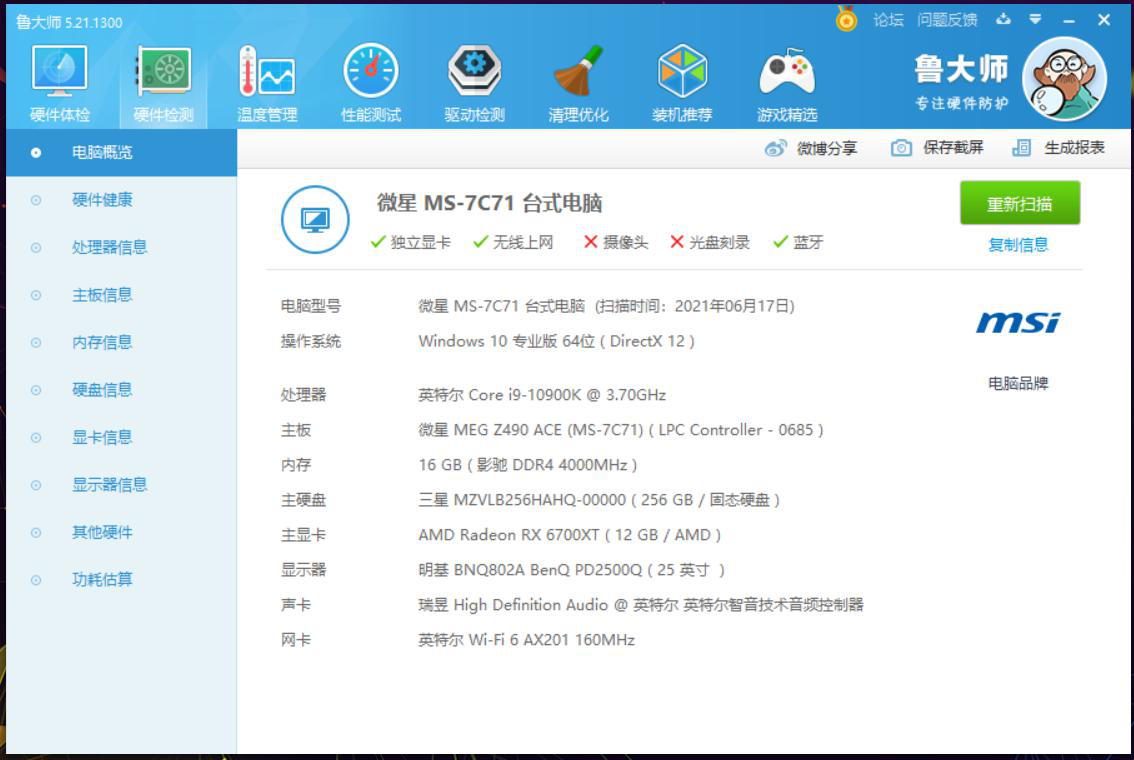Open 驱动检测 driver detection icon
Image resolution: width=1134 pixels, height=760 pixels.
tap(474, 82)
